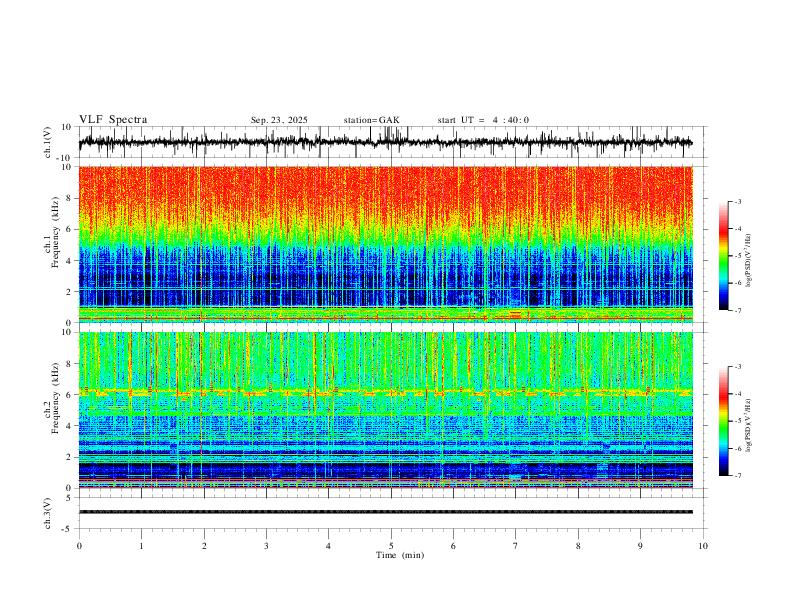792x612 pixels.
Task: Click the ch.2 spectrogram panel
Action: point(385,410)
